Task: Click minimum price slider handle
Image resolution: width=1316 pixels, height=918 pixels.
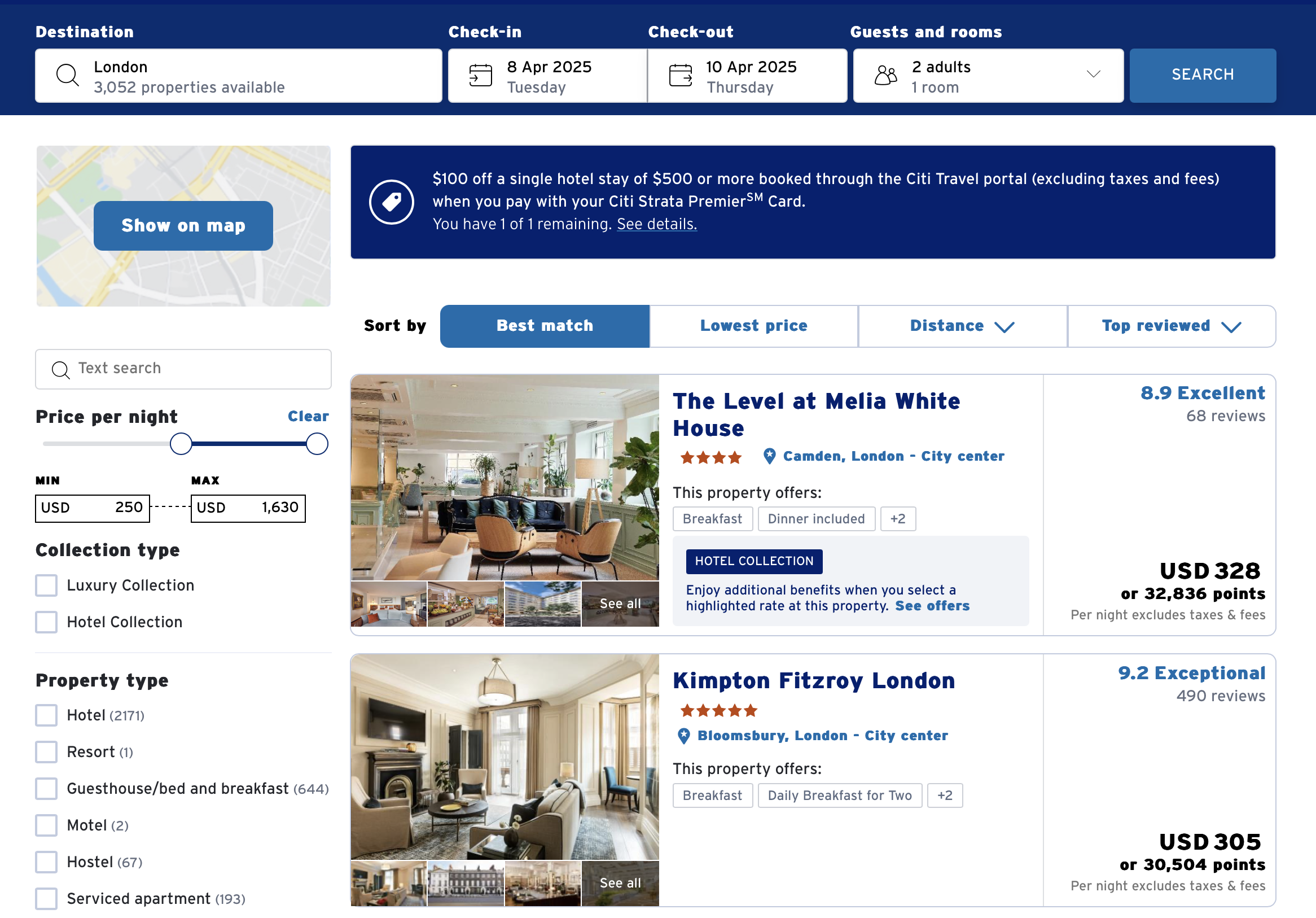Action: (181, 444)
